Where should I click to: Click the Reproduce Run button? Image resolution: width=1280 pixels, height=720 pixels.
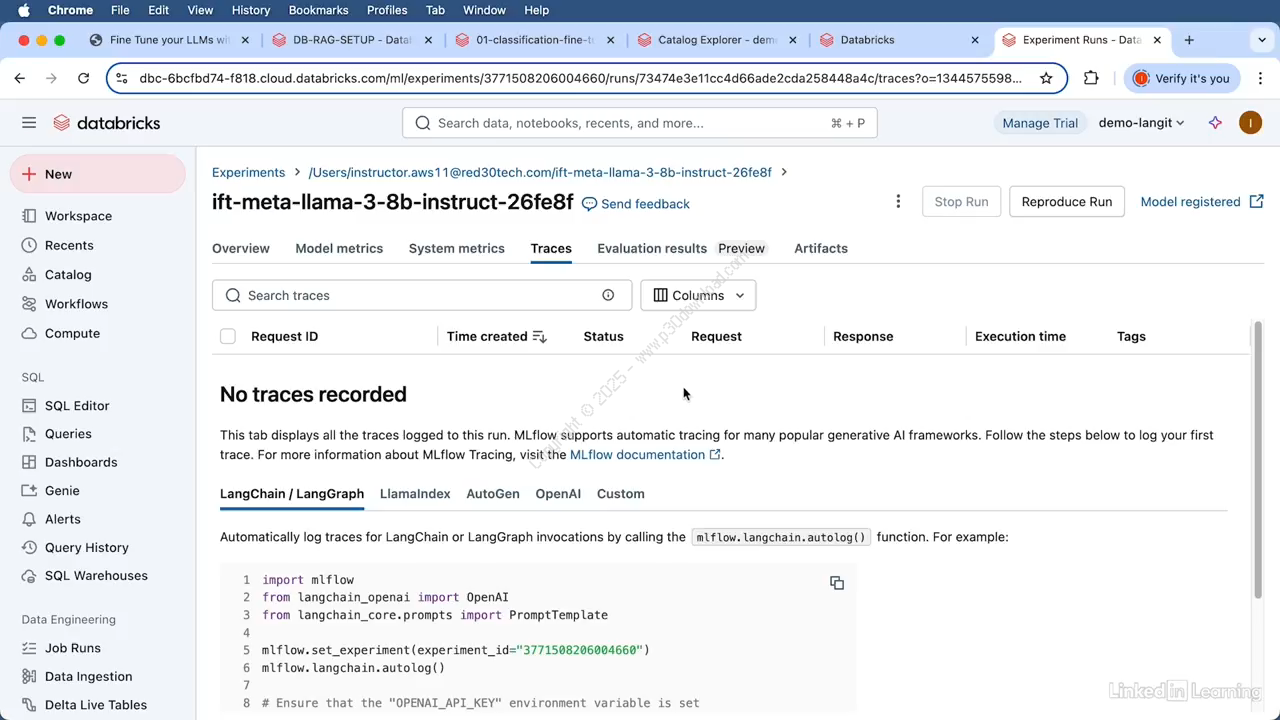[1067, 202]
